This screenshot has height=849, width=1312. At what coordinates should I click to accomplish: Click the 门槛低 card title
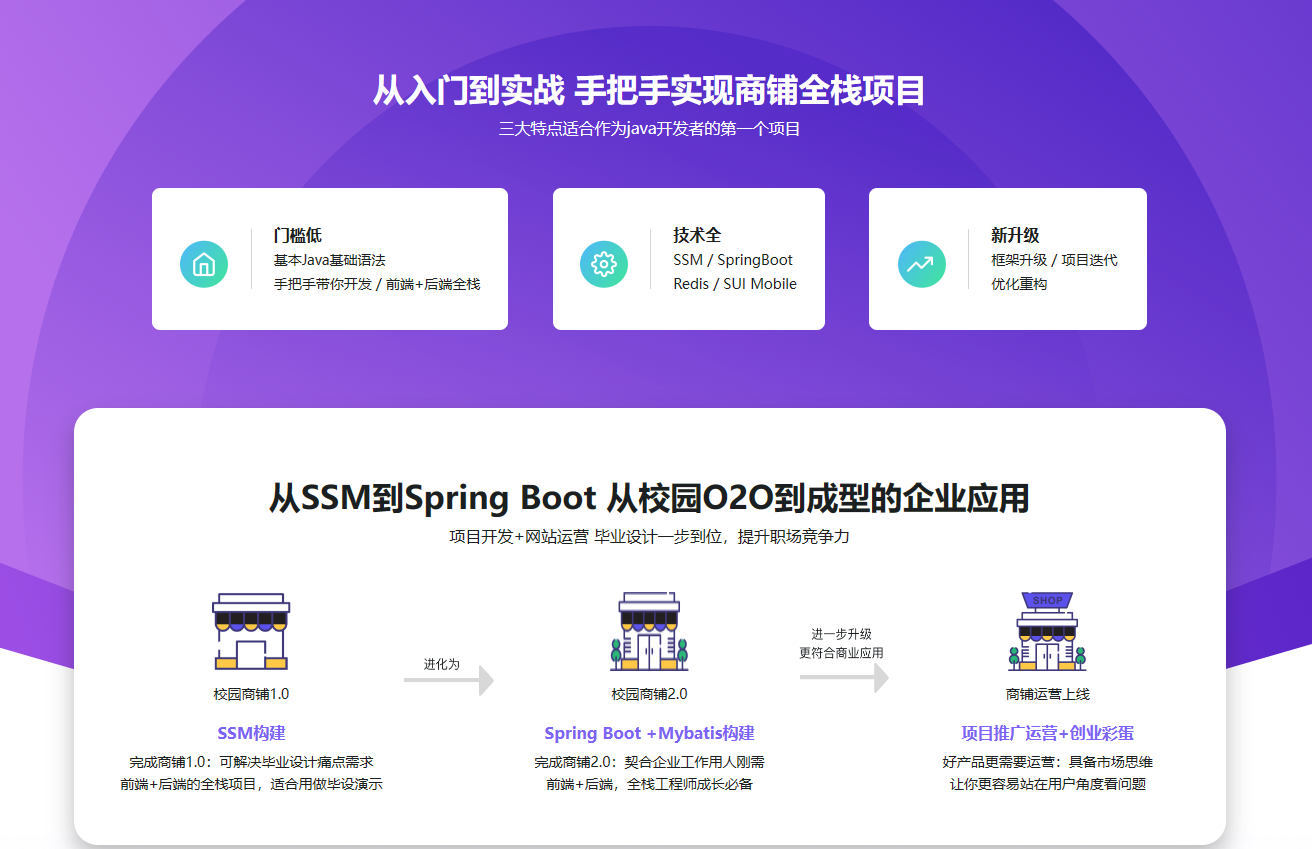tap(298, 235)
